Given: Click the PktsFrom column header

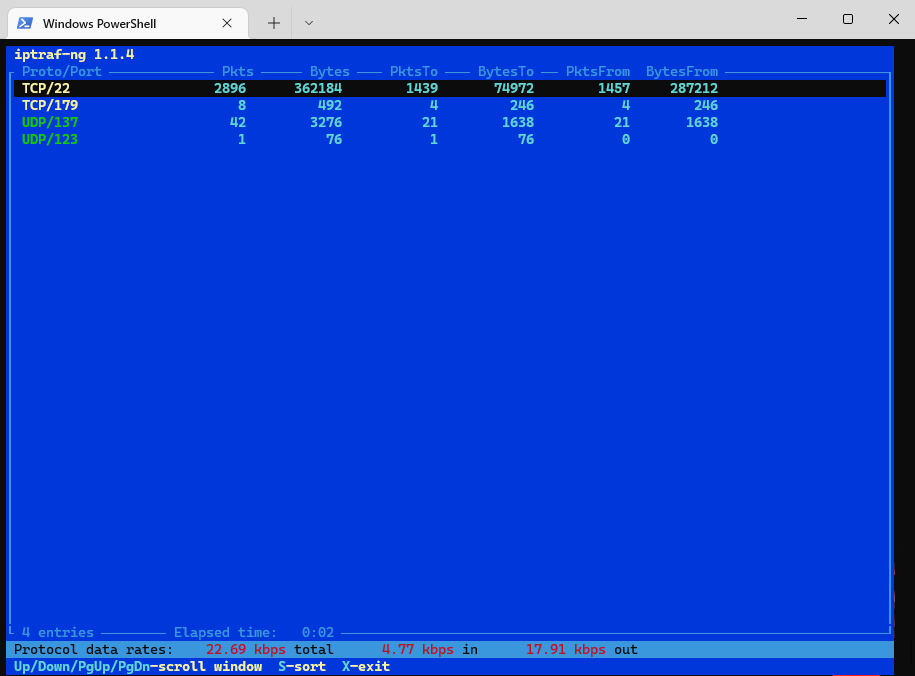Looking at the screenshot, I should (598, 71).
